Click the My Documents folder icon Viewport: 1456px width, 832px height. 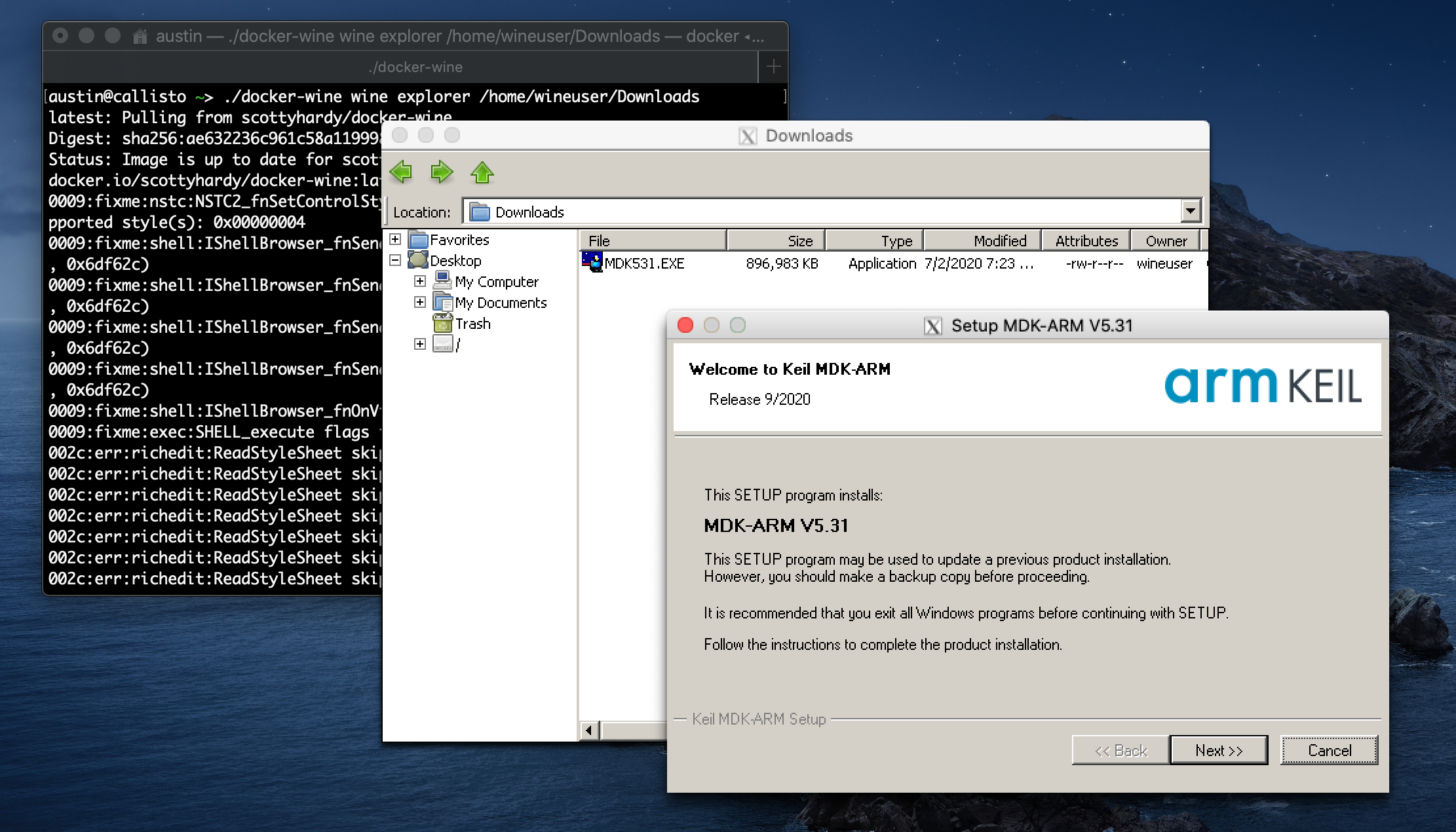point(443,302)
